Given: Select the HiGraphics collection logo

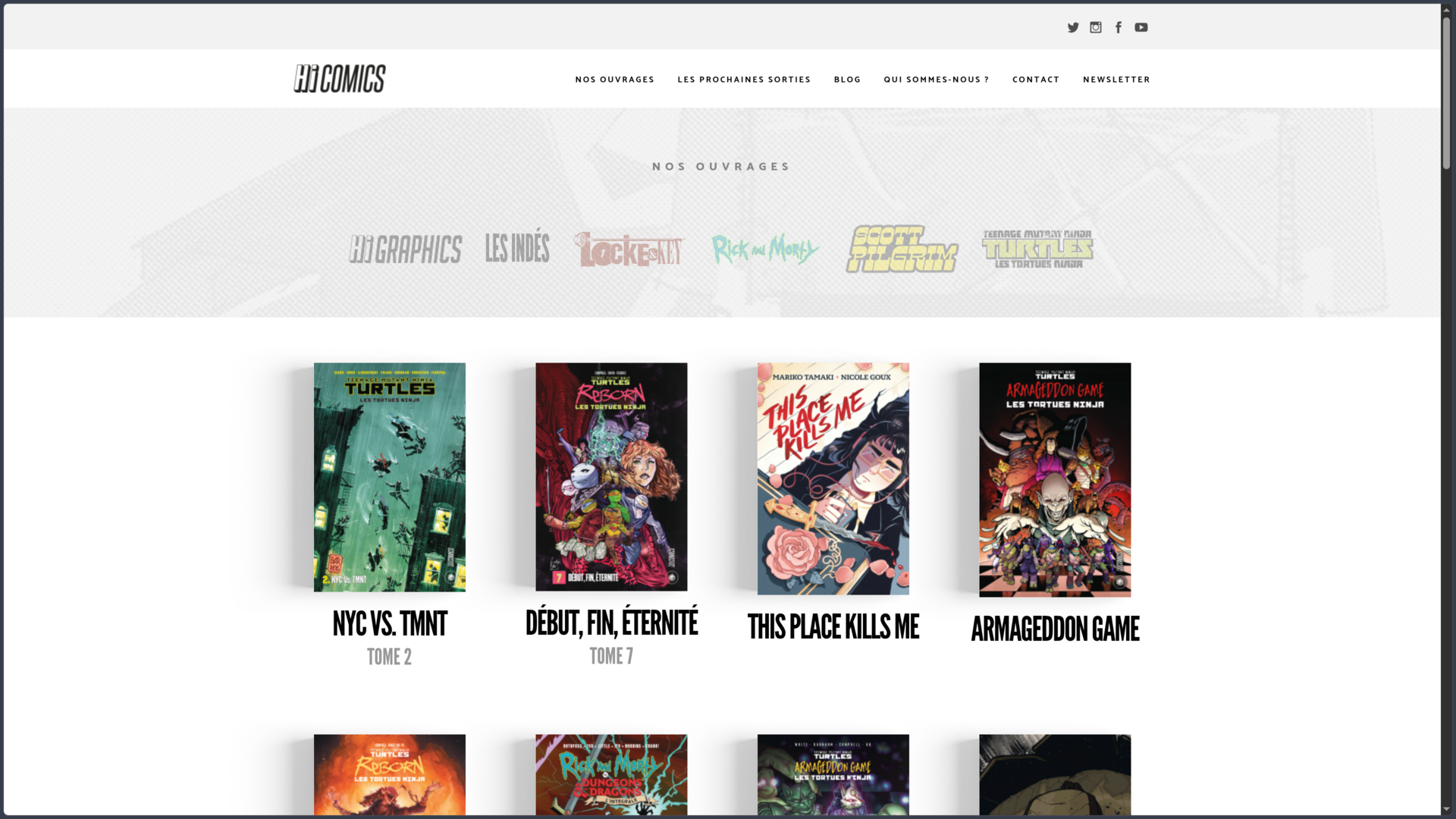Looking at the screenshot, I should (406, 249).
